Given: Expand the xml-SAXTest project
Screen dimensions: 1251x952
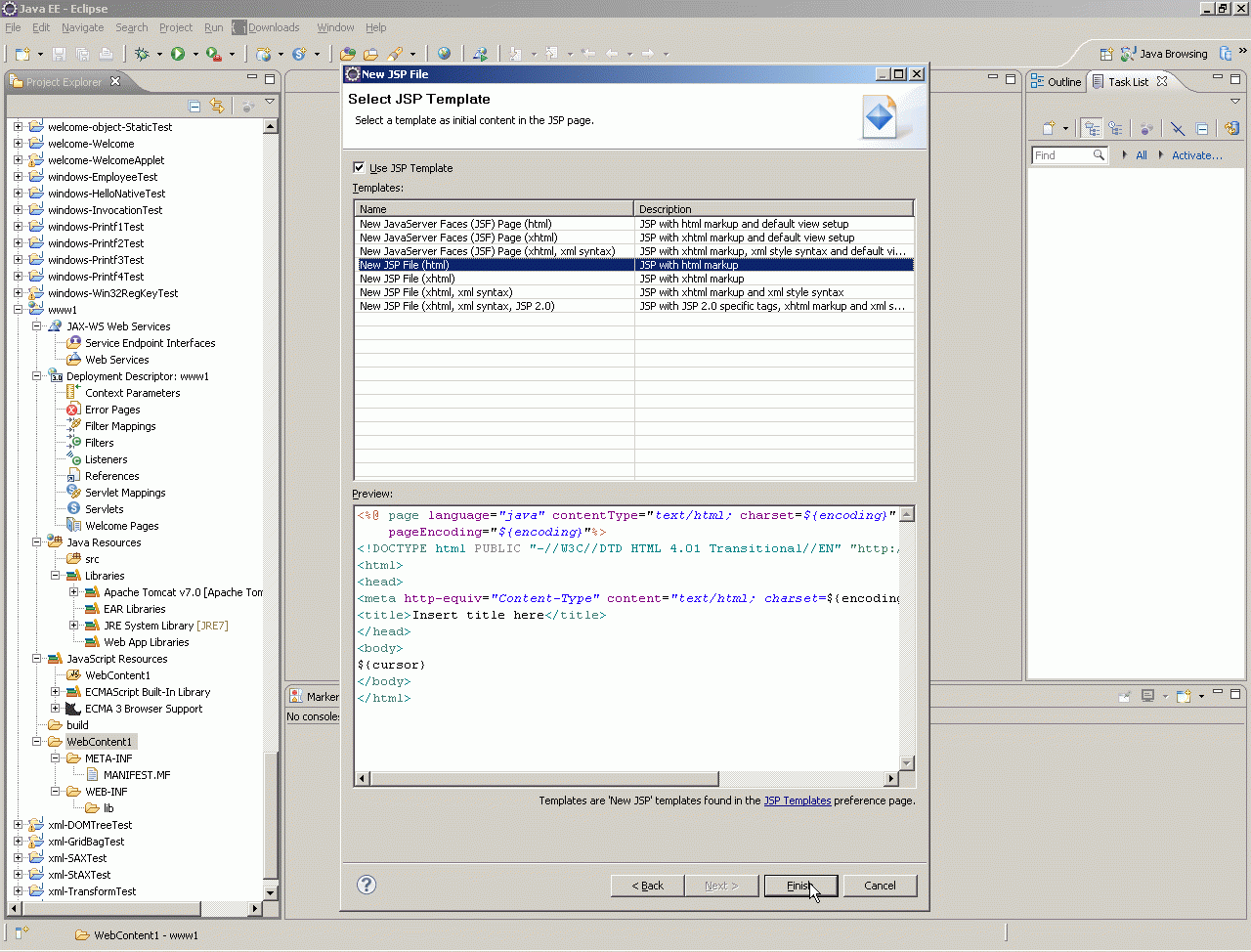Looking at the screenshot, I should tap(18, 858).
